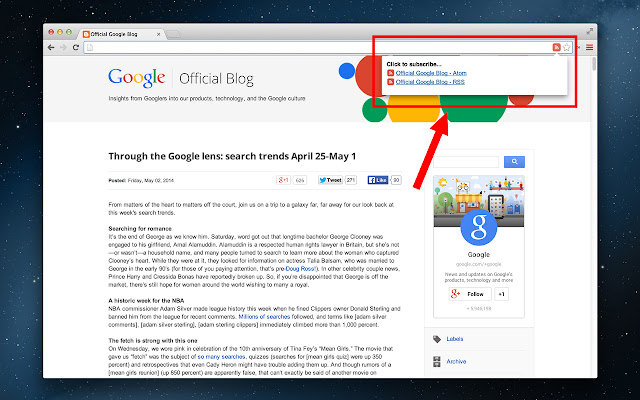This screenshot has height=400, width=640.
Task: Open the post title about search trends
Action: [232, 156]
